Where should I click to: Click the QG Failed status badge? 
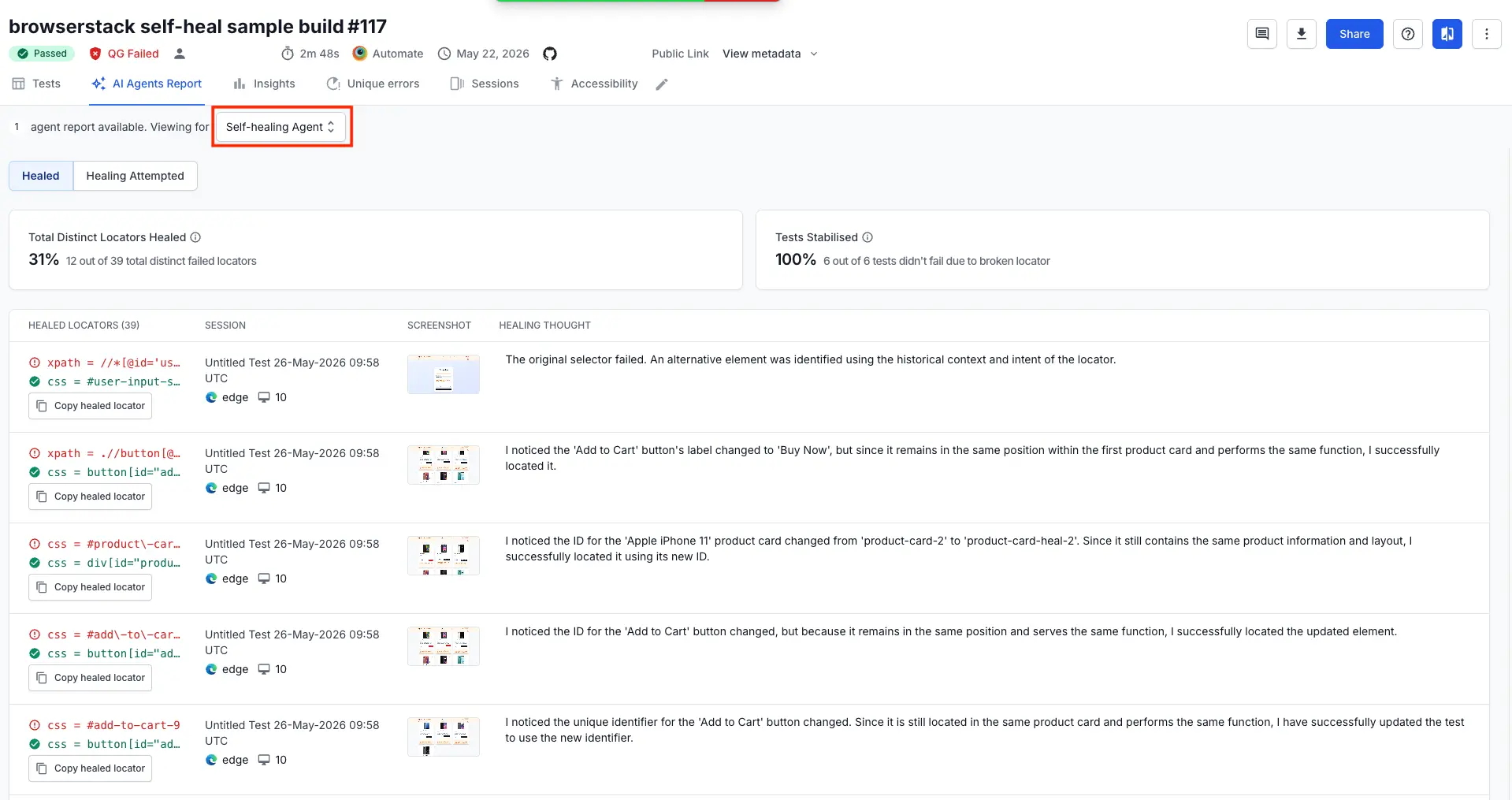(124, 54)
